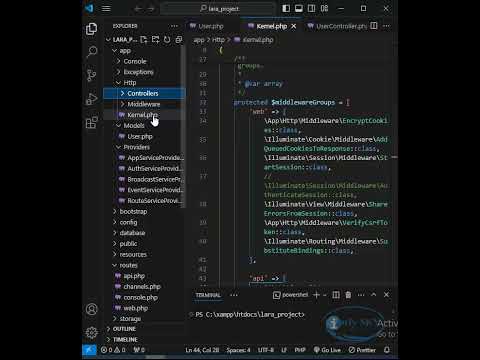Toggle the primary side bar layout icon
Viewport: 480px width, 360px height.
pos(286,8)
